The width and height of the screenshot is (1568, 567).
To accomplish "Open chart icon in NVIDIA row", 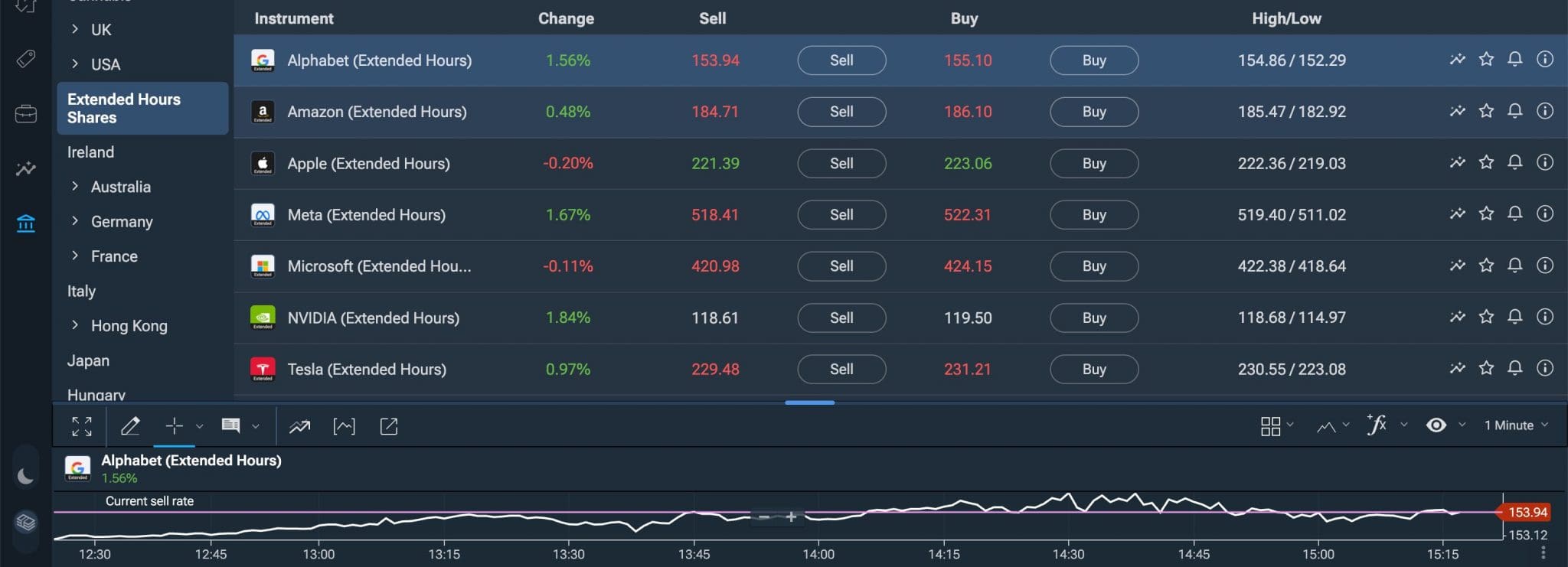I will (x=1457, y=317).
